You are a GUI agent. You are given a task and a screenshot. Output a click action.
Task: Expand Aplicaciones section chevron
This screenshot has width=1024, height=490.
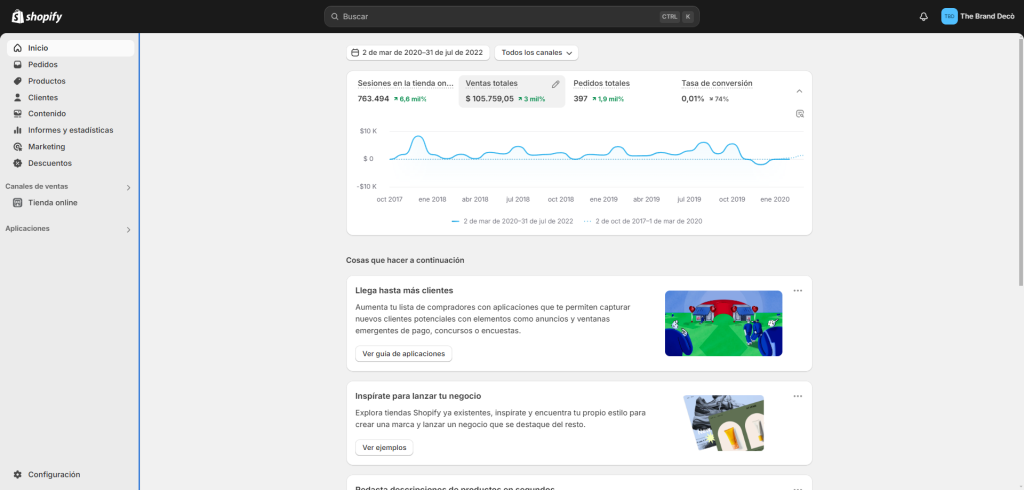pos(128,230)
